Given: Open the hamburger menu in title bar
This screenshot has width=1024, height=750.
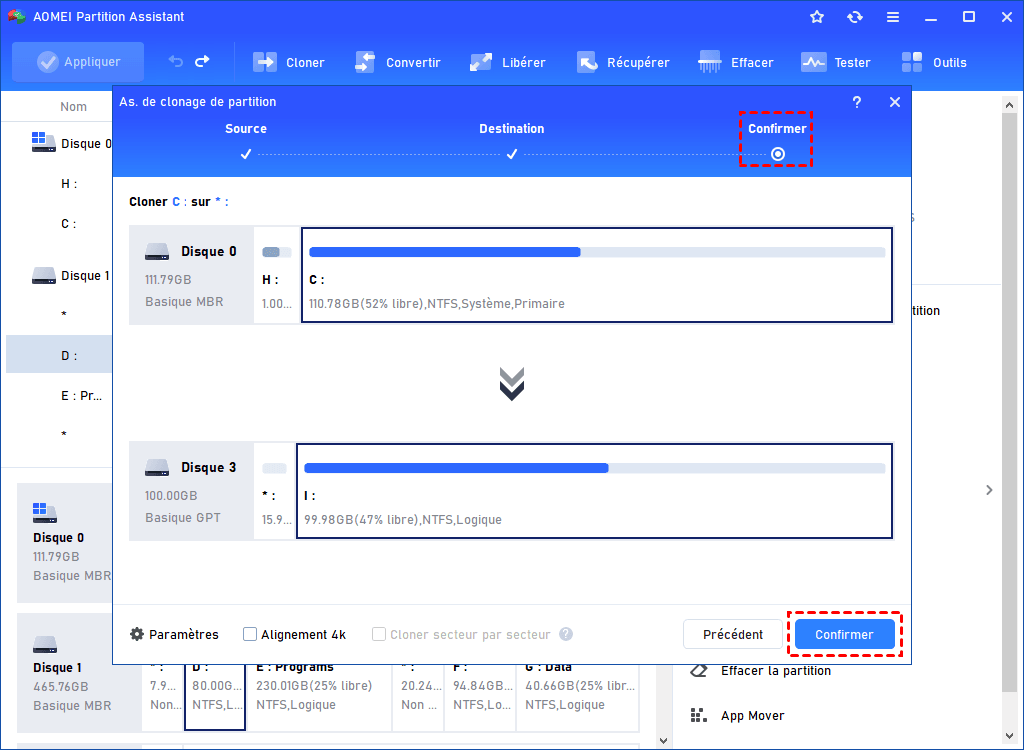Looking at the screenshot, I should tap(893, 17).
